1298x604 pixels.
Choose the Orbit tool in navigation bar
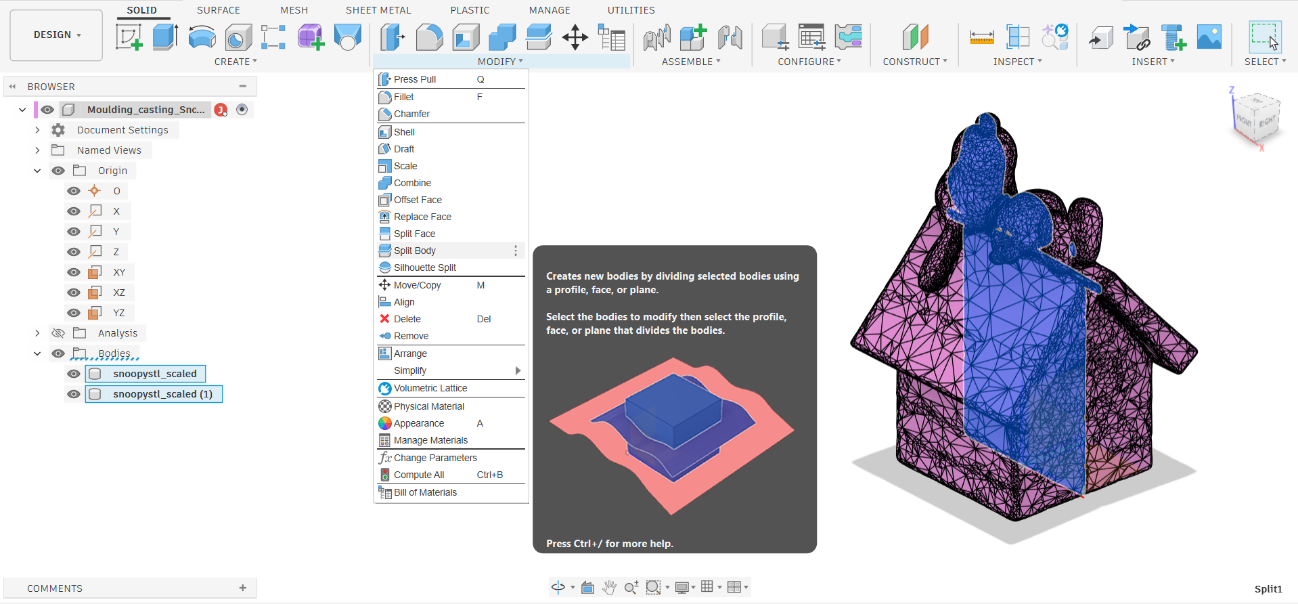pyautogui.click(x=558, y=587)
